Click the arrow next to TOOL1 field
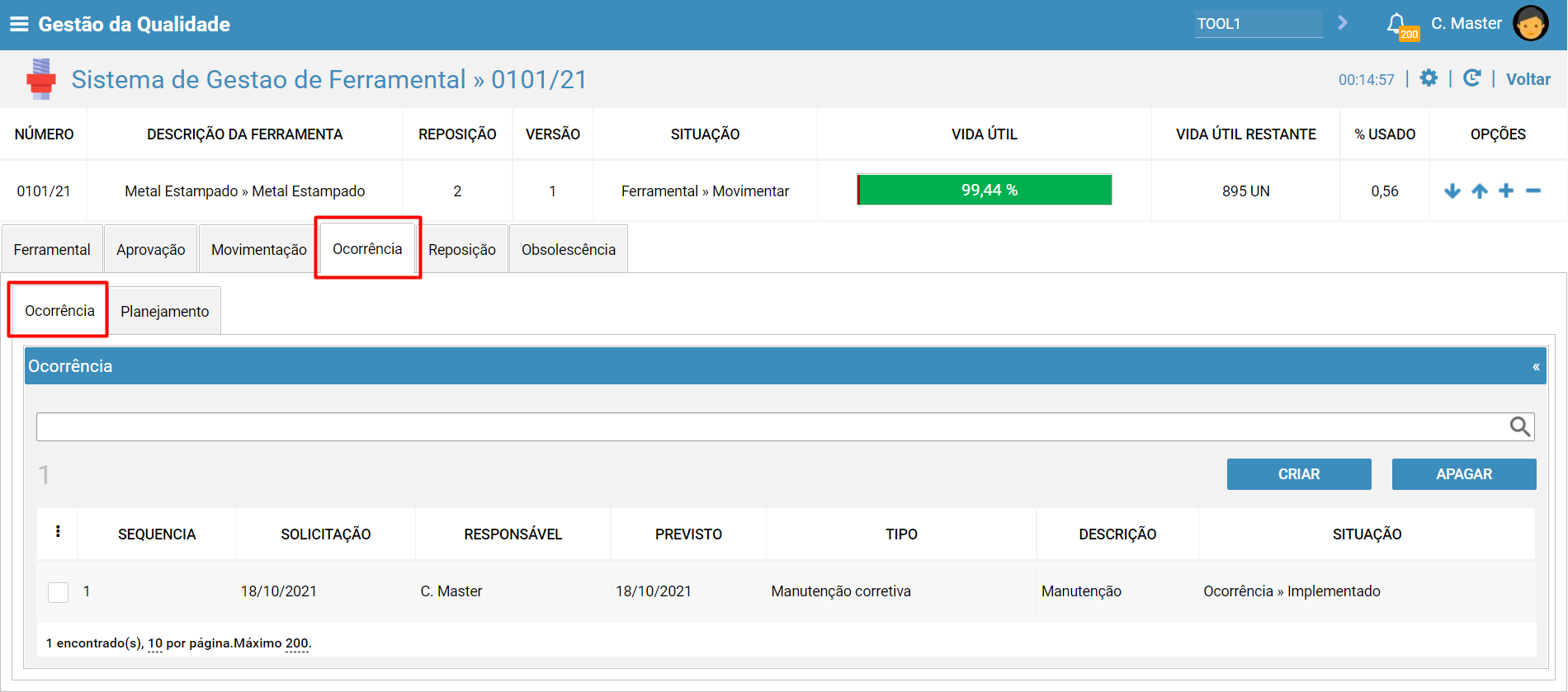 click(1343, 23)
